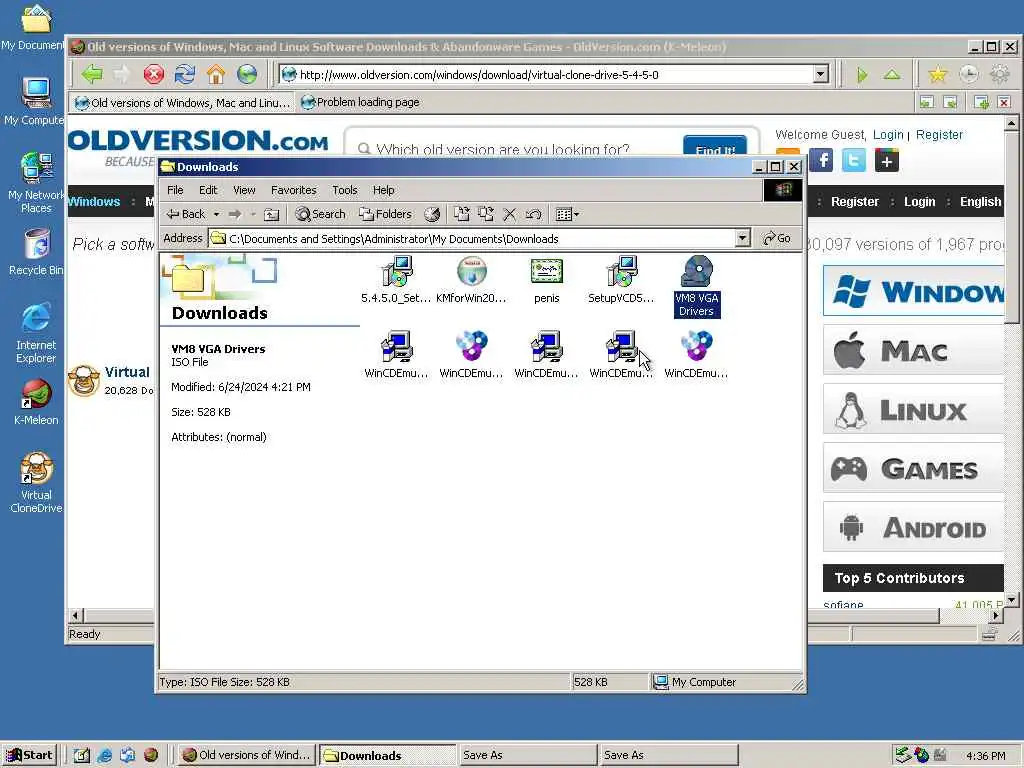Click the Register link next to Welcome Guest

tap(939, 135)
